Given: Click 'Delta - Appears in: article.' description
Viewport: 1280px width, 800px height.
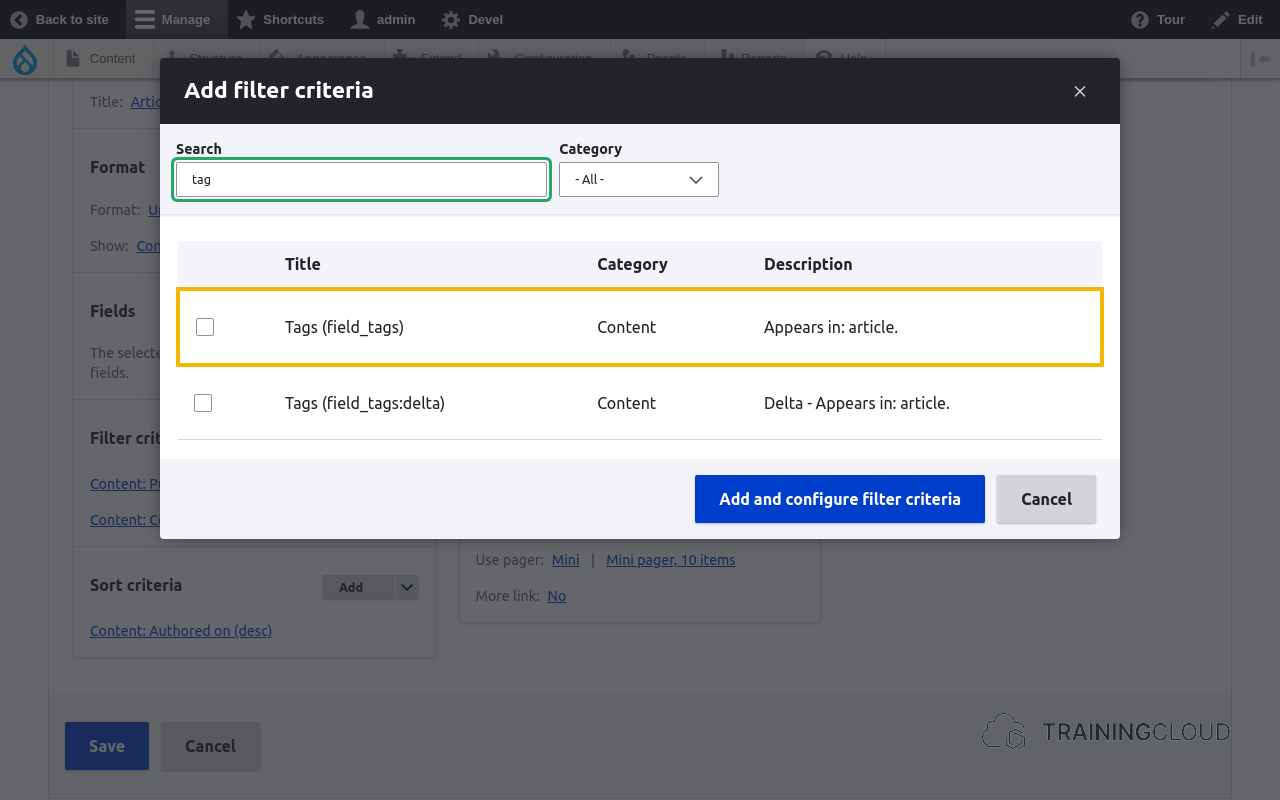Looking at the screenshot, I should coord(857,403).
